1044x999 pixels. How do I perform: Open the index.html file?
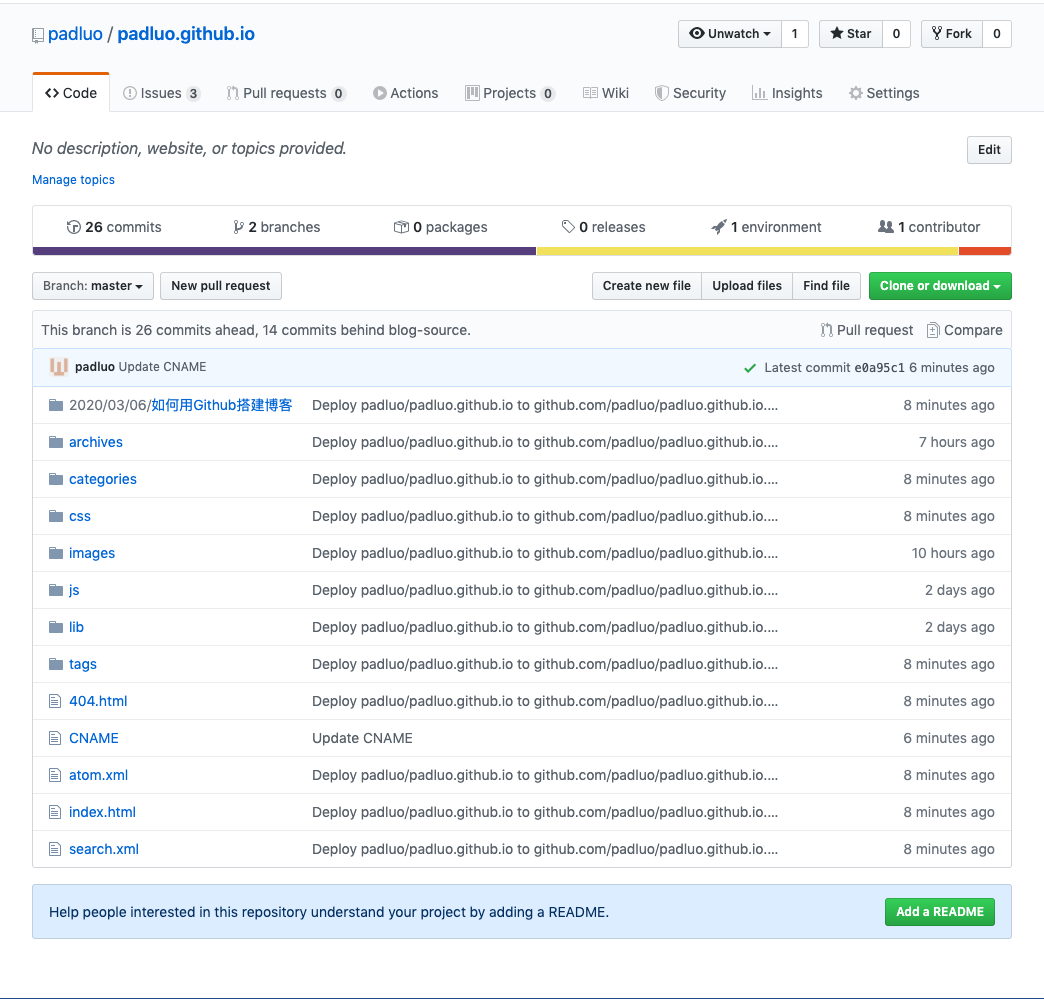click(103, 812)
